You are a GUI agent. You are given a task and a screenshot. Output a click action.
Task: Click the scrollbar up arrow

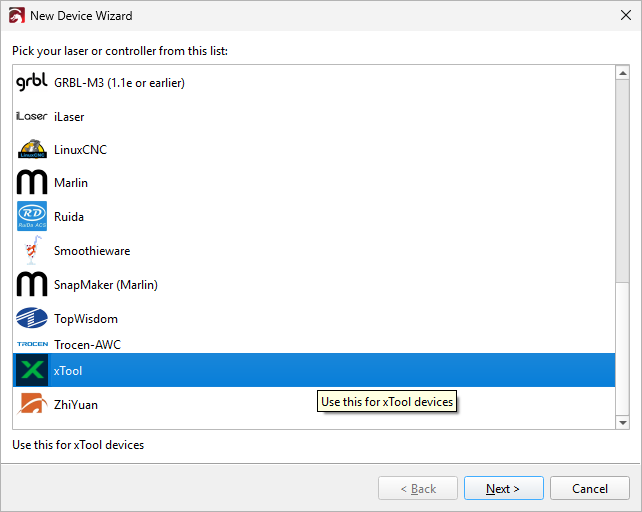[x=623, y=73]
